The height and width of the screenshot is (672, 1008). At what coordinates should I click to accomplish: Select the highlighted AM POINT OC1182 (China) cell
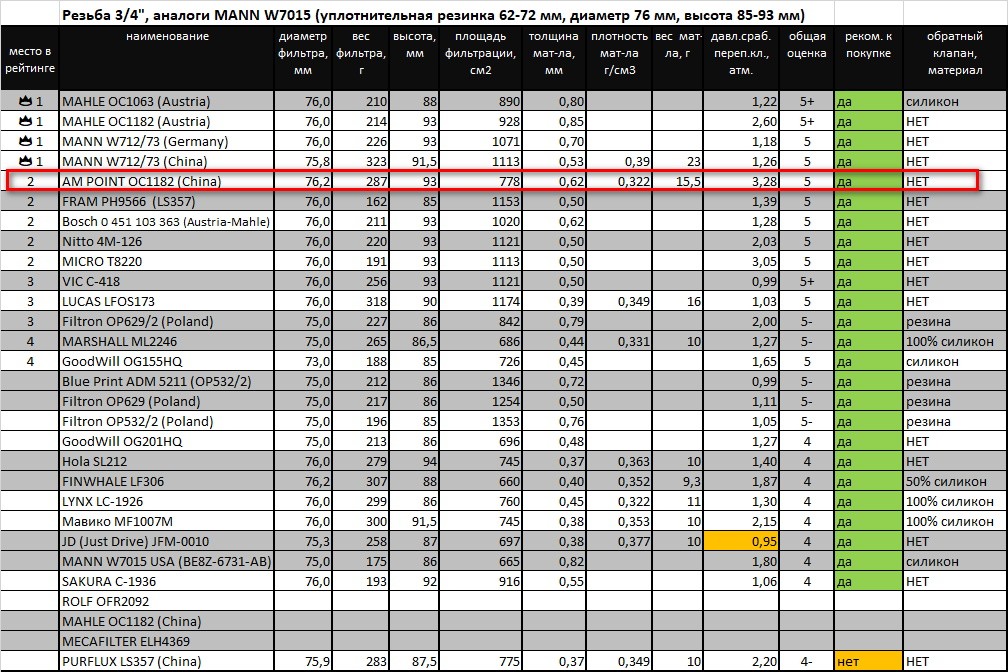tap(166, 181)
